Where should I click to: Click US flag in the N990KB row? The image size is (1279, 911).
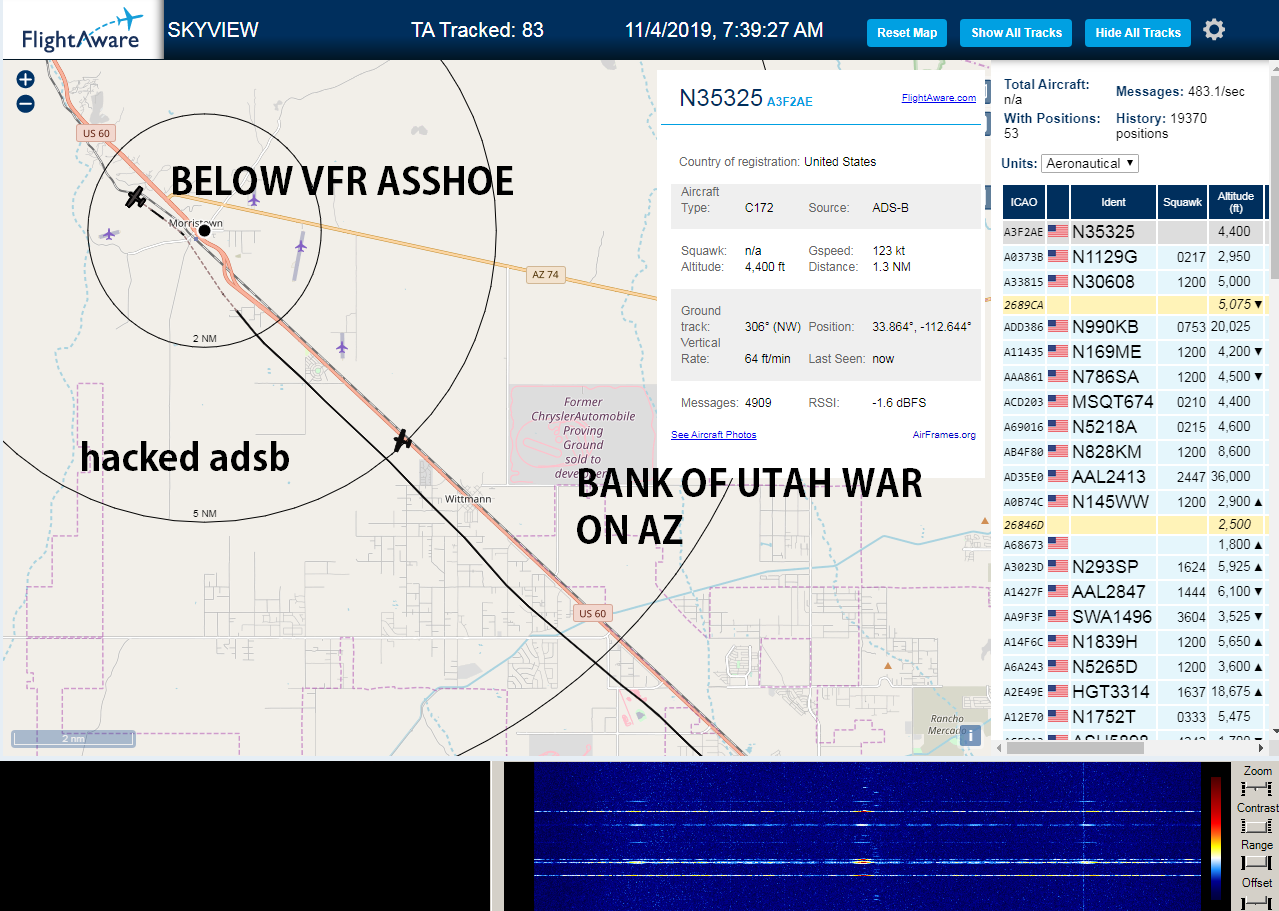[1058, 327]
